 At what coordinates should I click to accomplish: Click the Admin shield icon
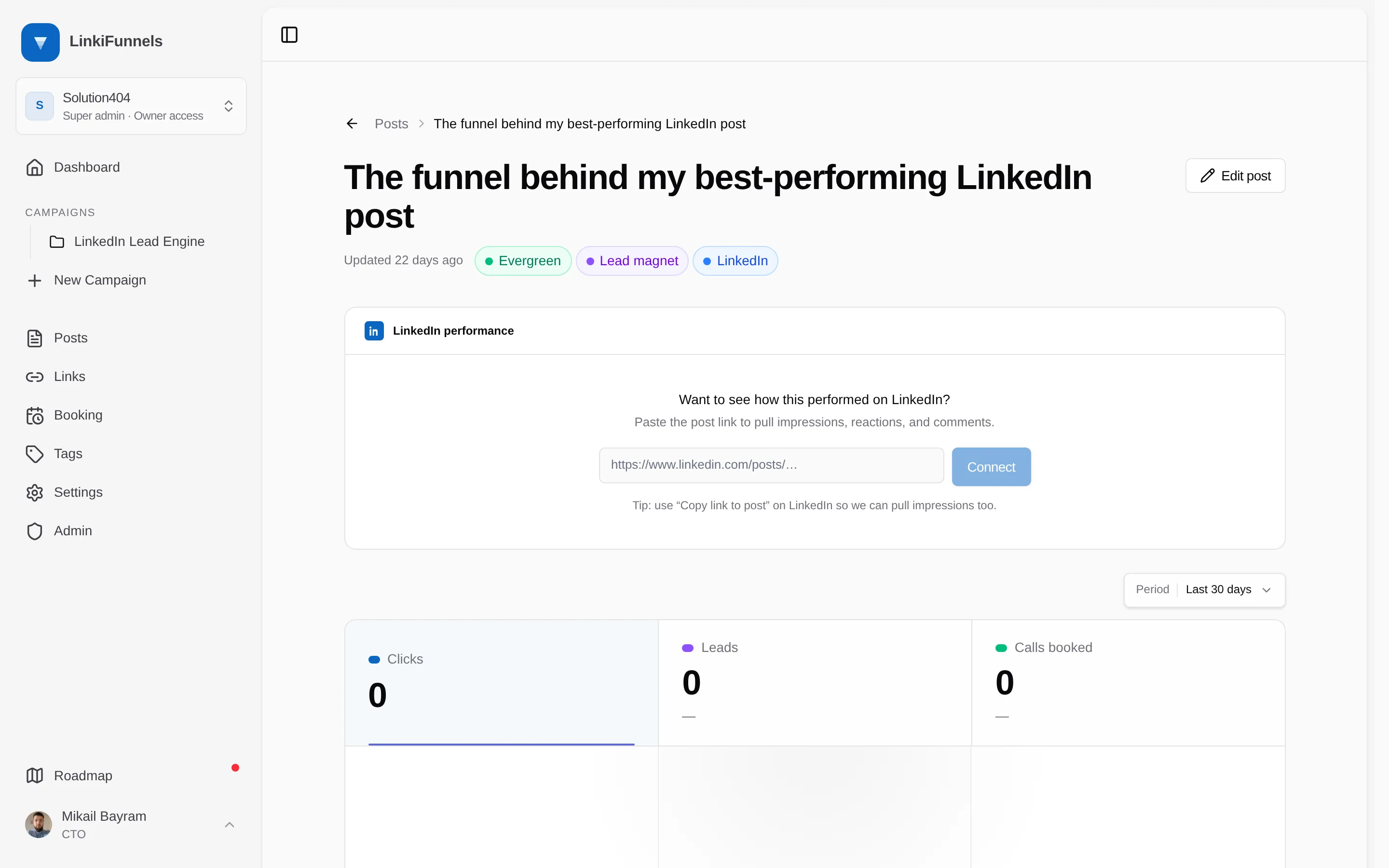click(x=34, y=531)
